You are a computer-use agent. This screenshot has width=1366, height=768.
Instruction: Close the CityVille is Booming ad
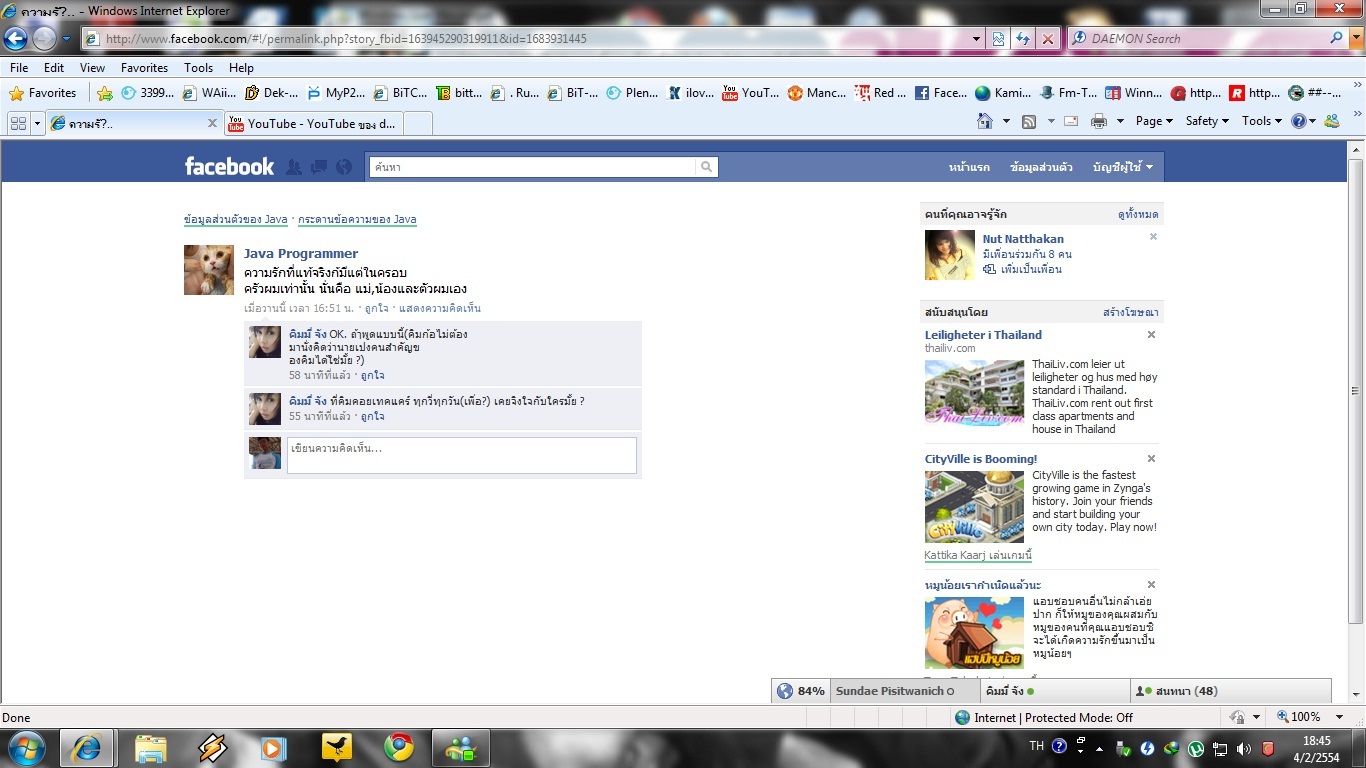(1151, 459)
